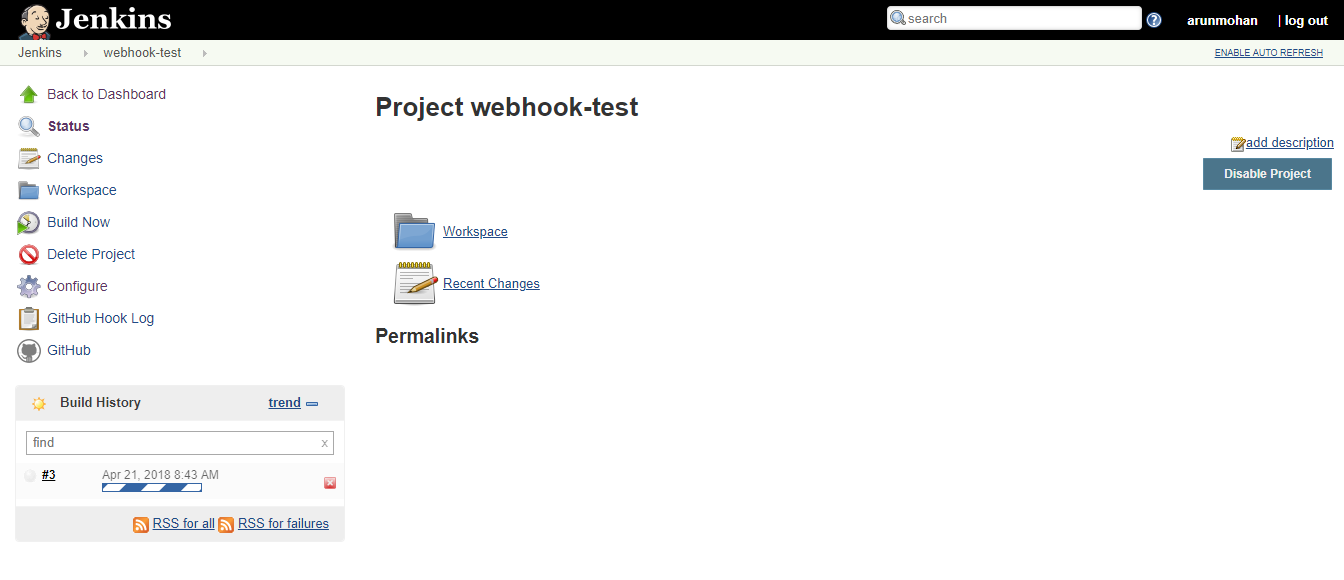Visit the GitHub link in sidebar
The width and height of the screenshot is (1344, 580).
[x=70, y=350]
